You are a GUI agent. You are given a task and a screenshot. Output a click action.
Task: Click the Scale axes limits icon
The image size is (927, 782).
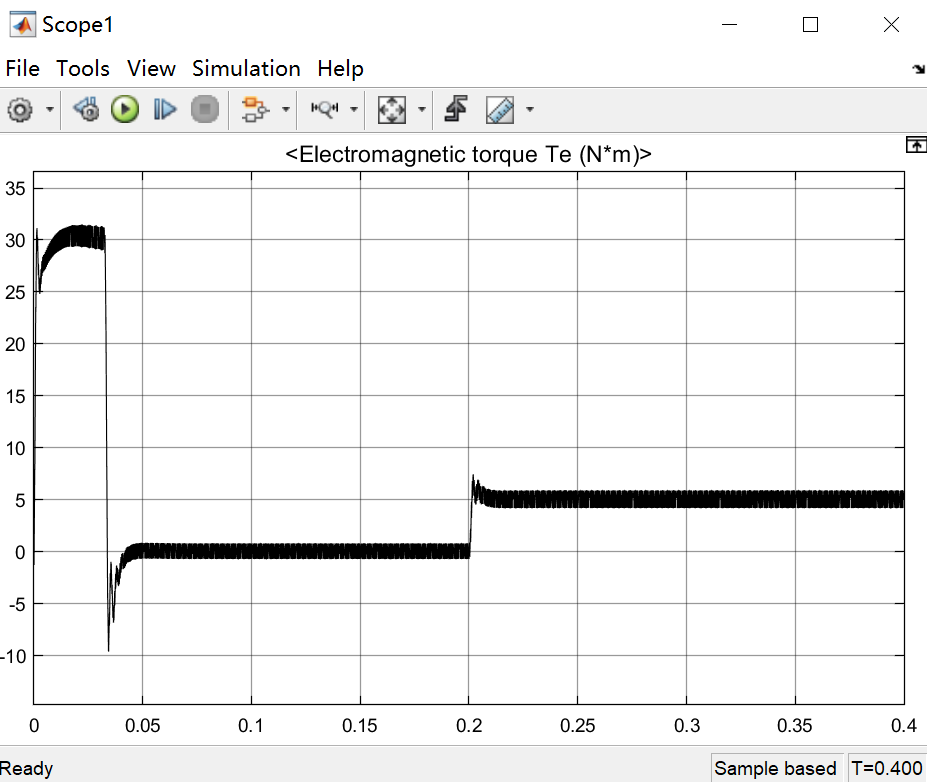tap(391, 110)
